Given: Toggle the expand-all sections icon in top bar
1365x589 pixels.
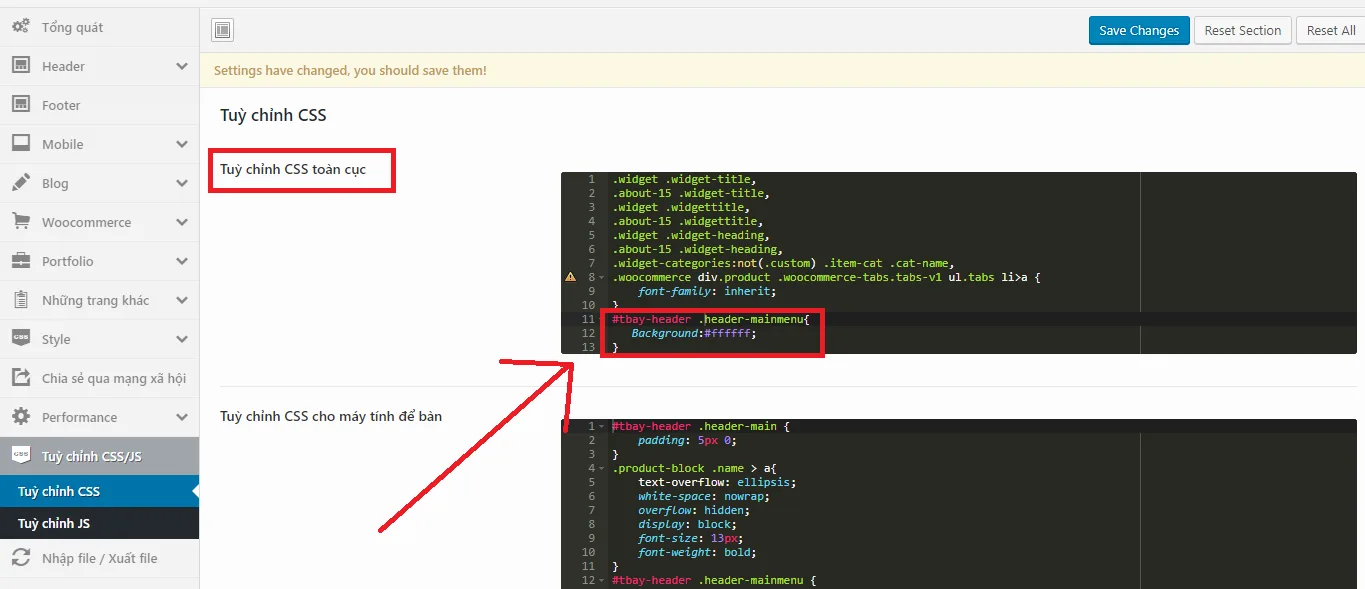Looking at the screenshot, I should pos(222,31).
